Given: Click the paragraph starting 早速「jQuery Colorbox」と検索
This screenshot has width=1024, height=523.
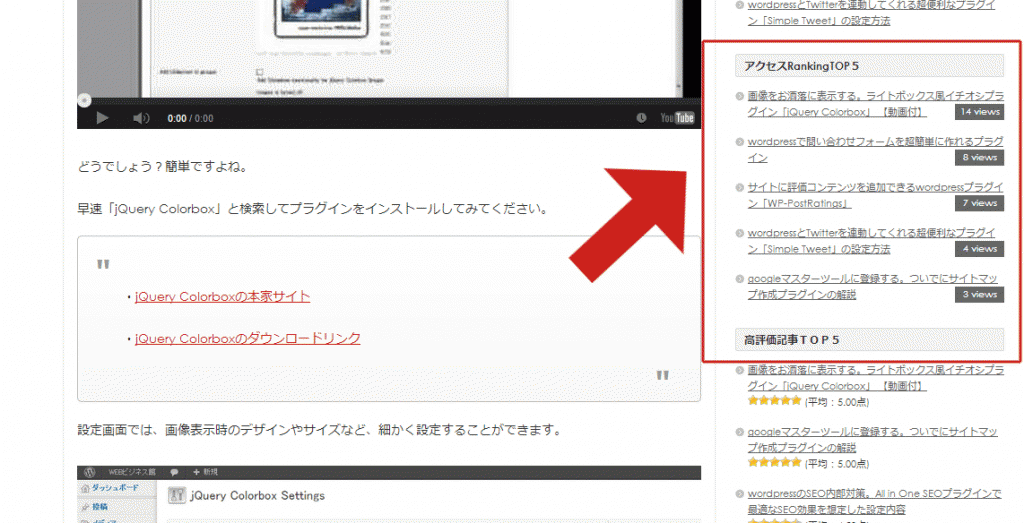Looking at the screenshot, I should pos(312,210).
